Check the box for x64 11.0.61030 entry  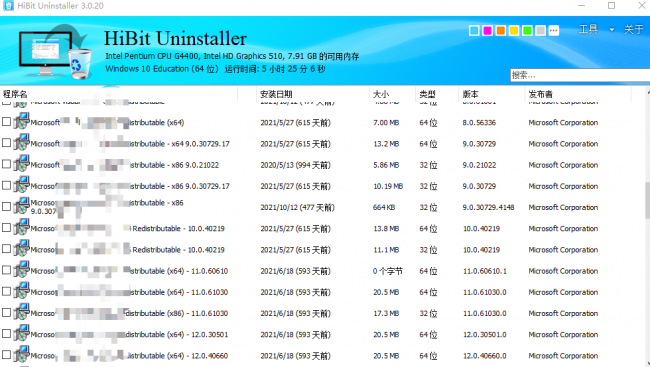pyautogui.click(x=6, y=291)
